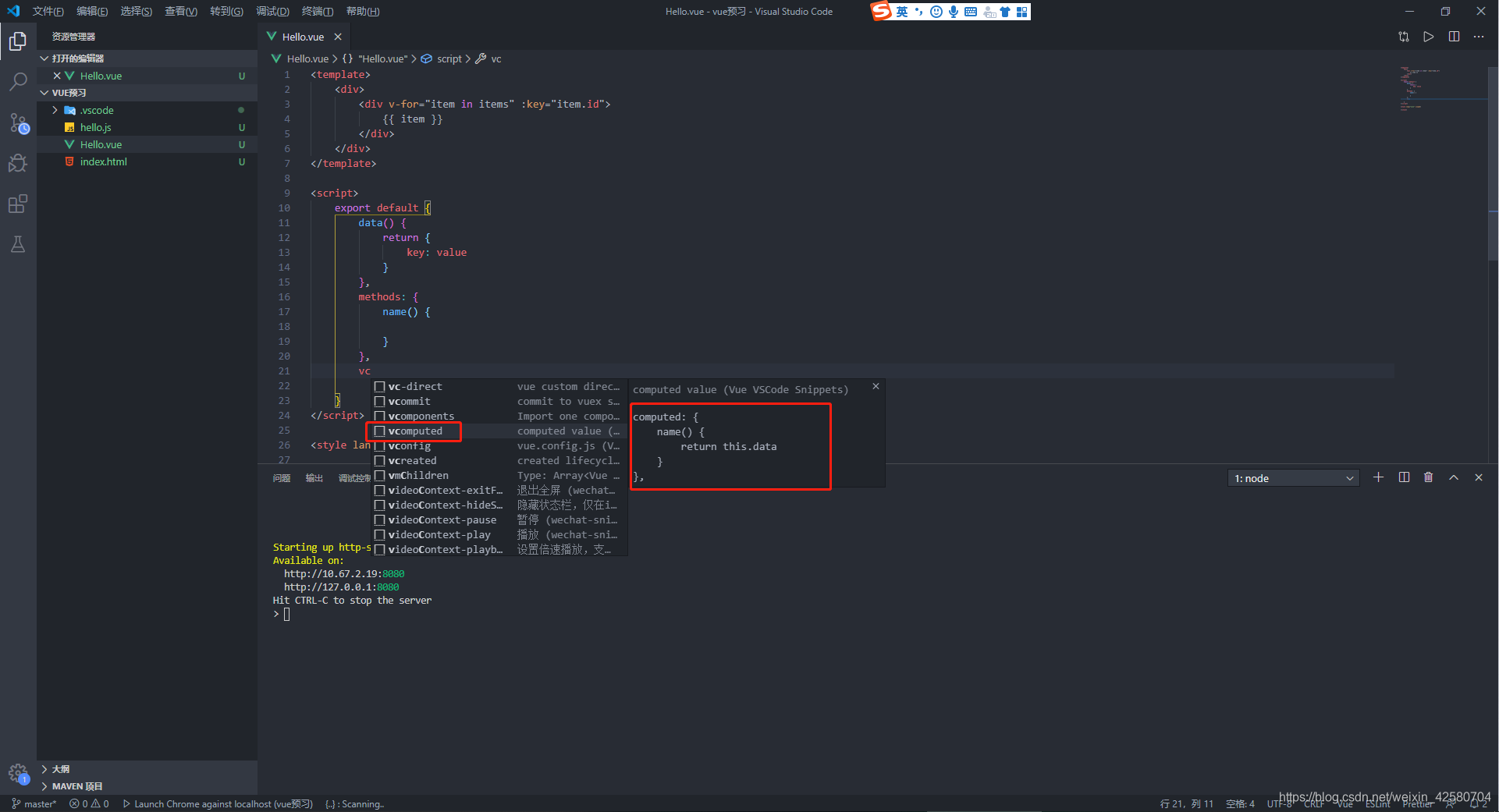Open the Source Control view
Viewport: 1499px width, 812px height.
(18, 122)
